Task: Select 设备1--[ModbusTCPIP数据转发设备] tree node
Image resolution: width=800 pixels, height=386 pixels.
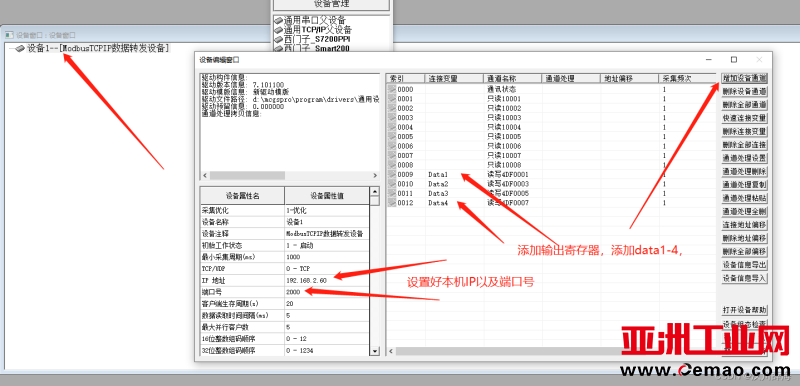Action: (98, 48)
